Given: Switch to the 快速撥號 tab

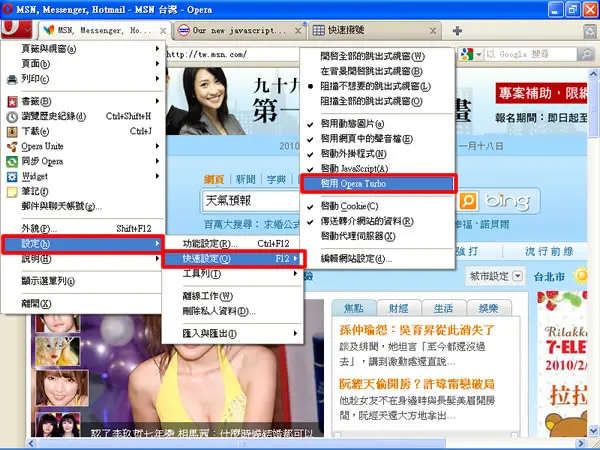Looking at the screenshot, I should coord(374,30).
